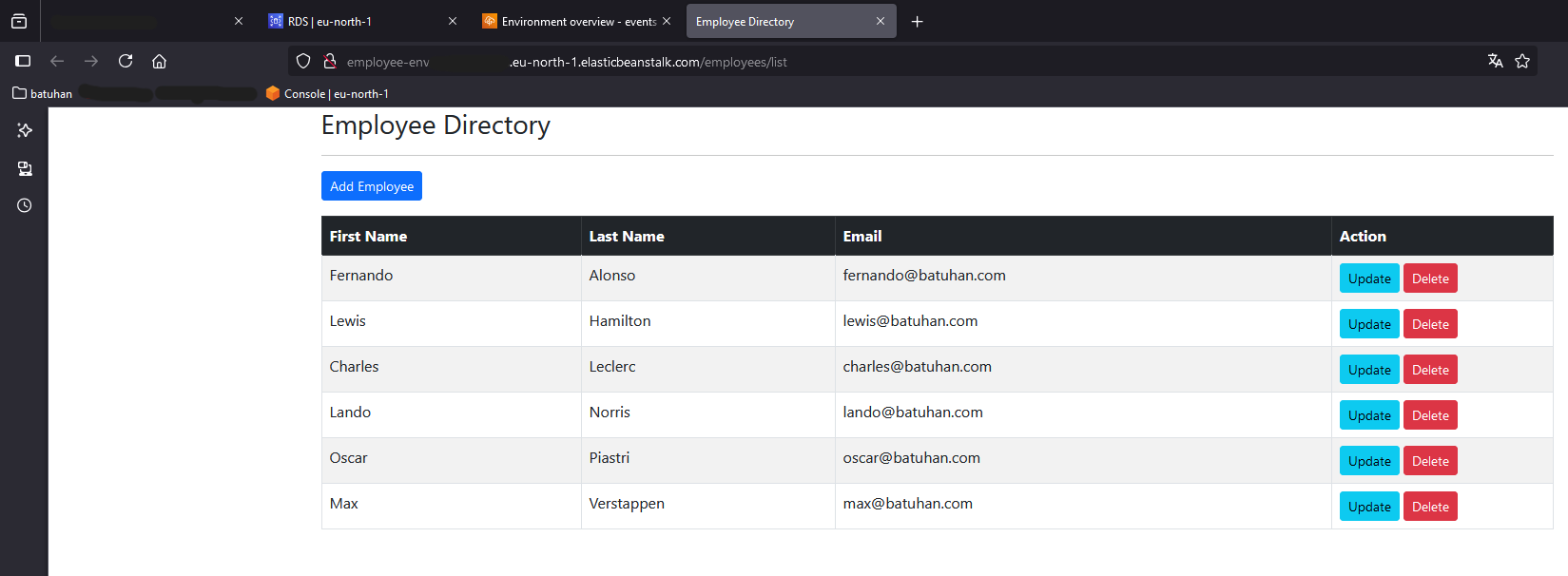Viewport: 1568px width, 576px height.
Task: Delete the Lando Norris record
Action: [x=1430, y=415]
